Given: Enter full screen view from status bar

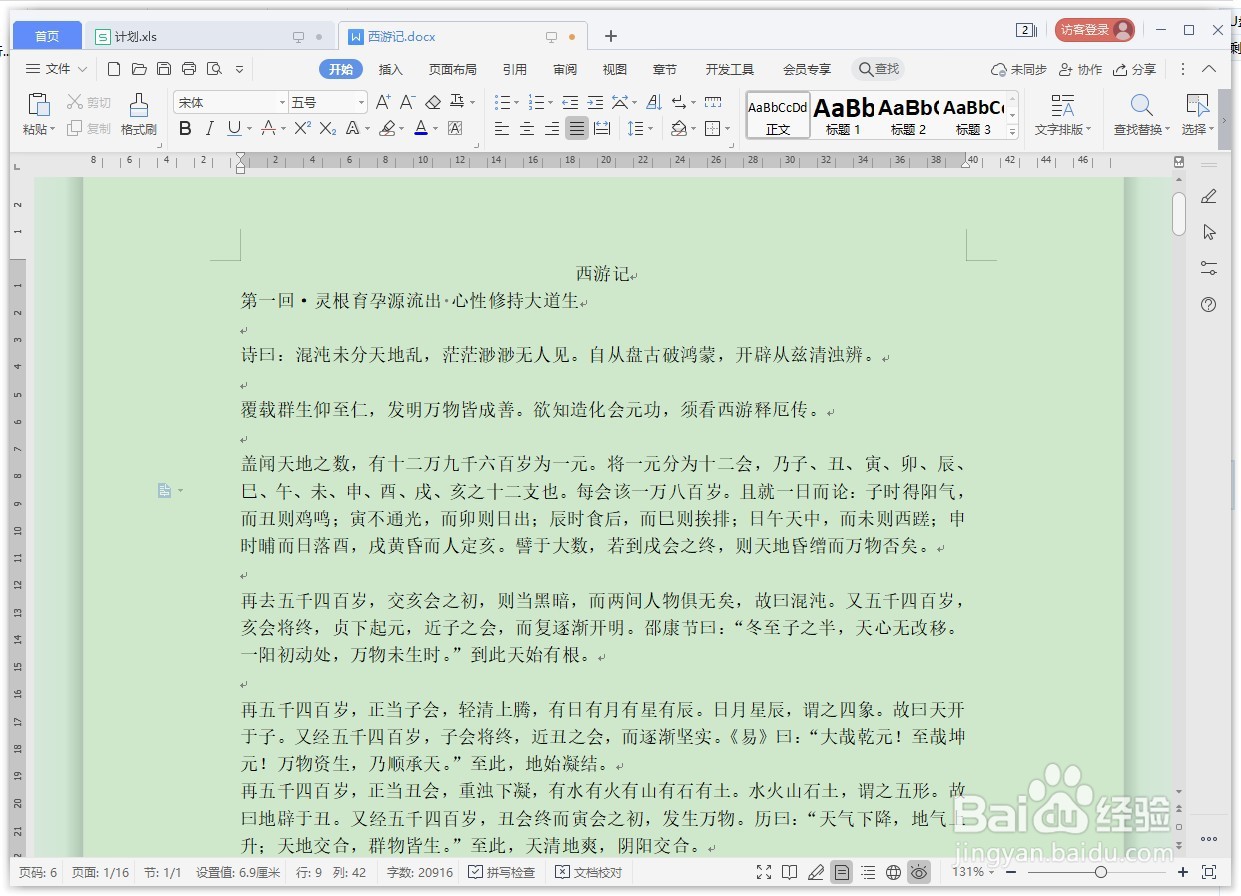Looking at the screenshot, I should click(x=764, y=872).
